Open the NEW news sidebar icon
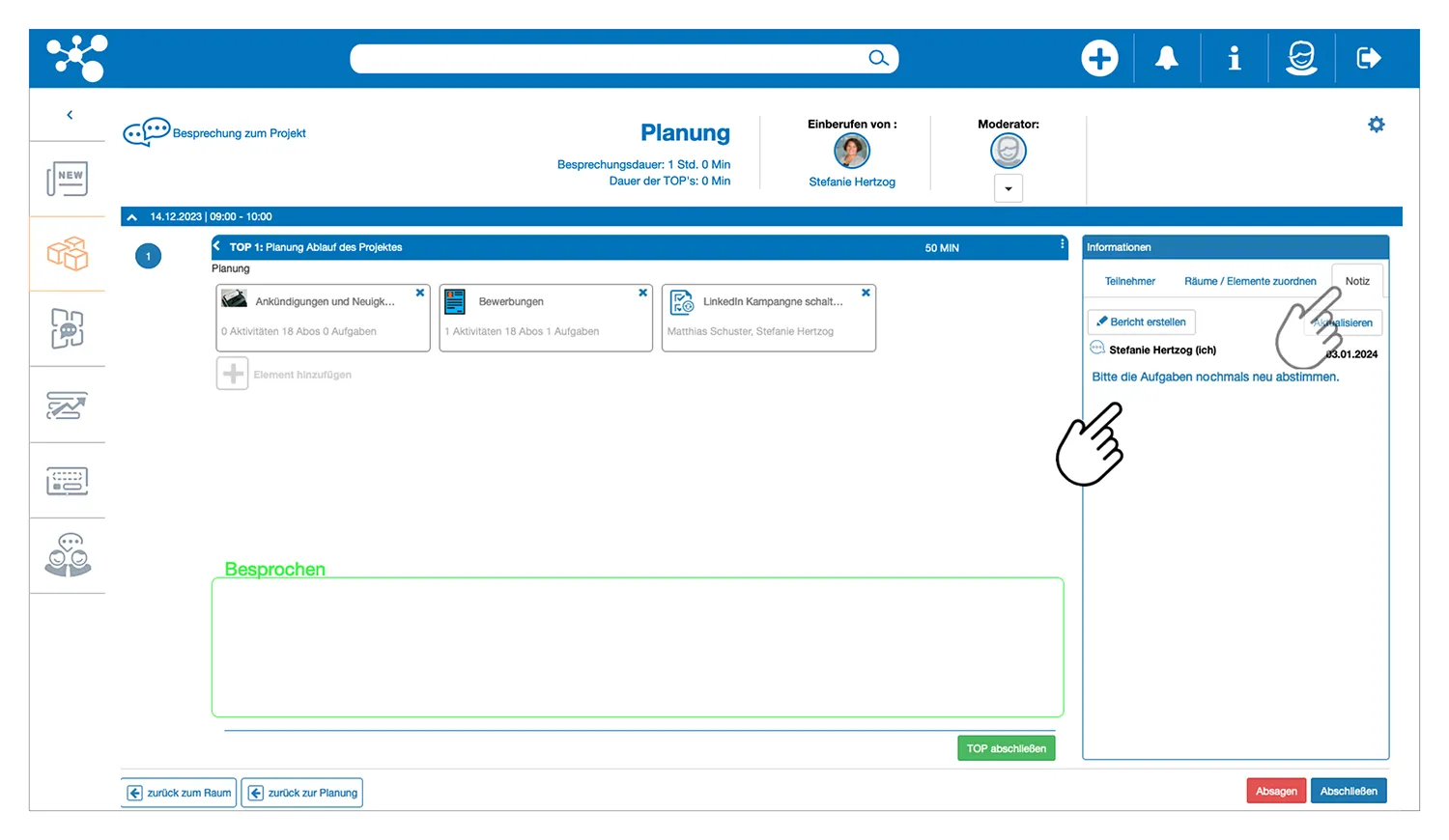Image resolution: width=1449 pixels, height=840 pixels. [68, 179]
